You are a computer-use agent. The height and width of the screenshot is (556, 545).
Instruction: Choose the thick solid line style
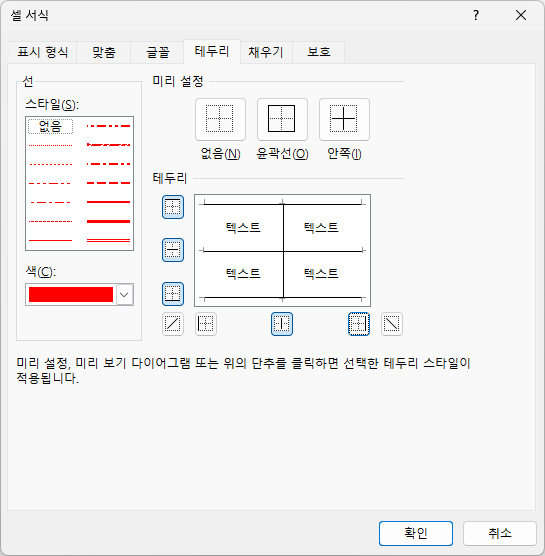click(109, 221)
